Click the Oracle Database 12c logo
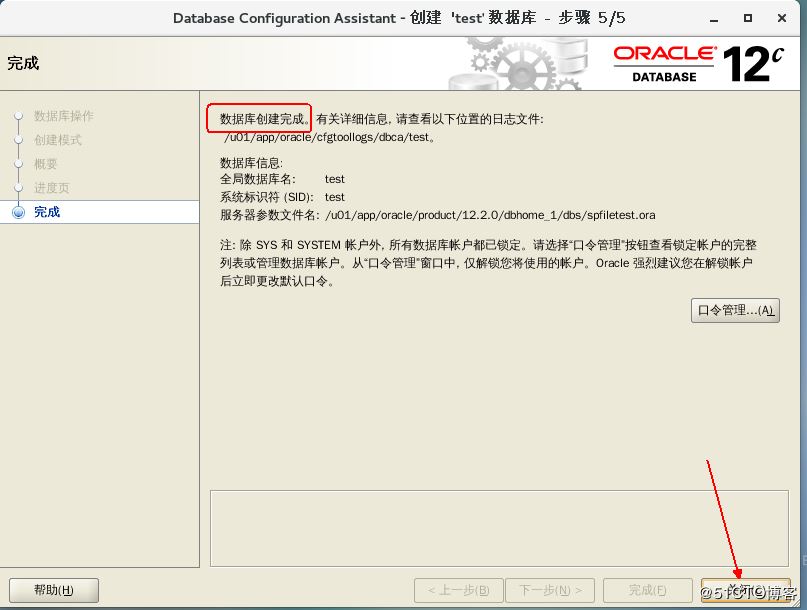807x610 pixels. click(699, 64)
